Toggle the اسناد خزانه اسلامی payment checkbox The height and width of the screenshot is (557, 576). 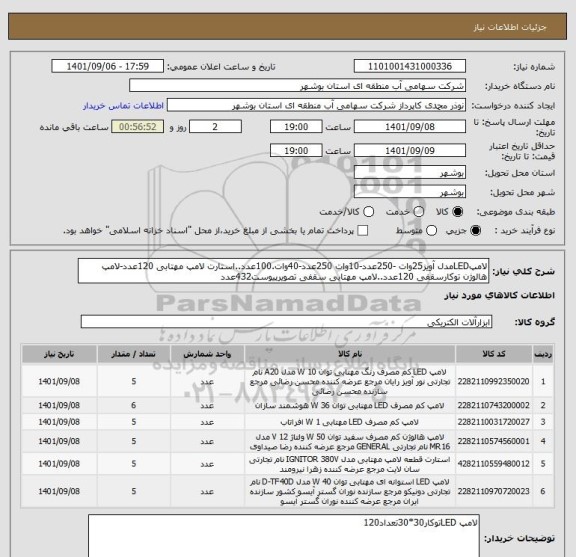point(363,231)
